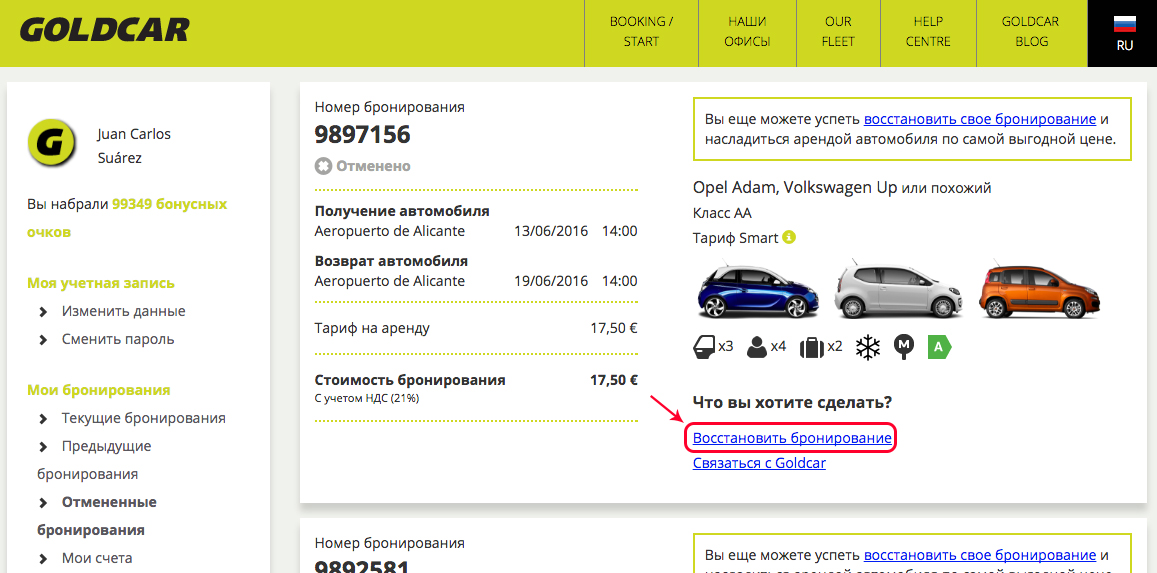This screenshot has width=1157, height=573.
Task: Click the Goldcar logo
Action: tap(104, 30)
